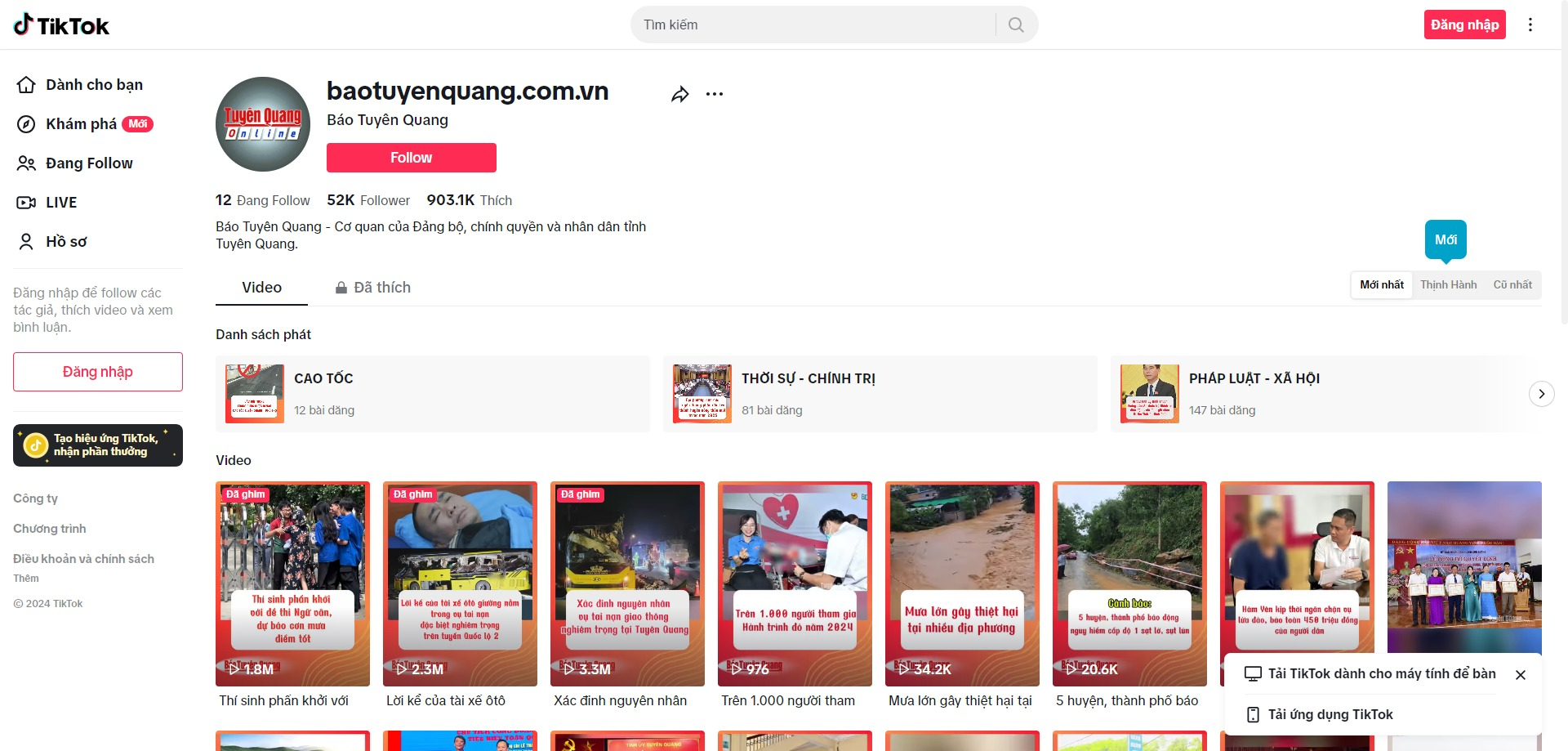Click caption 'Xác định nguyên nhân'
This screenshot has width=1568, height=751.
pyautogui.click(x=621, y=700)
